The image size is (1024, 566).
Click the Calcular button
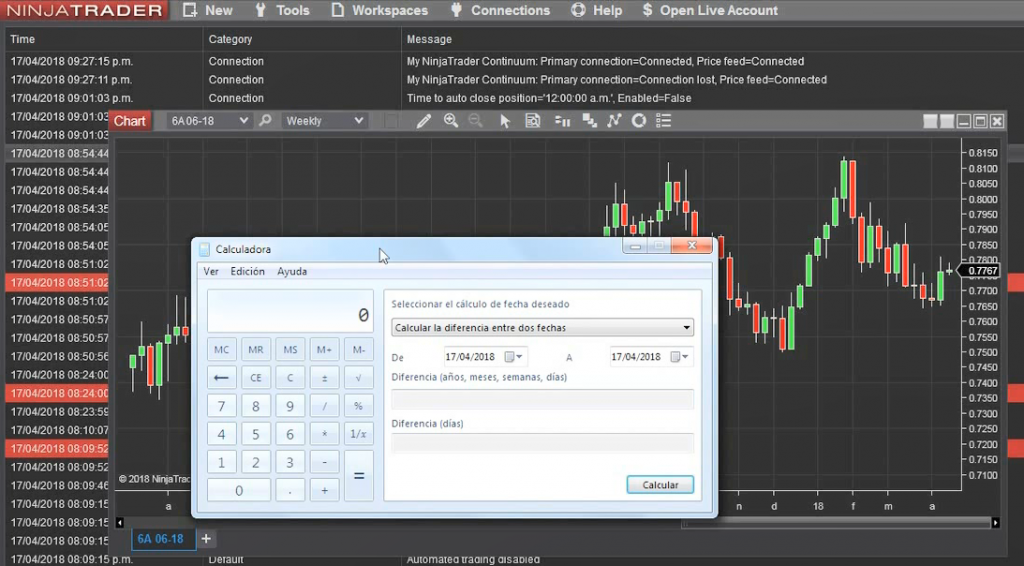click(x=660, y=485)
